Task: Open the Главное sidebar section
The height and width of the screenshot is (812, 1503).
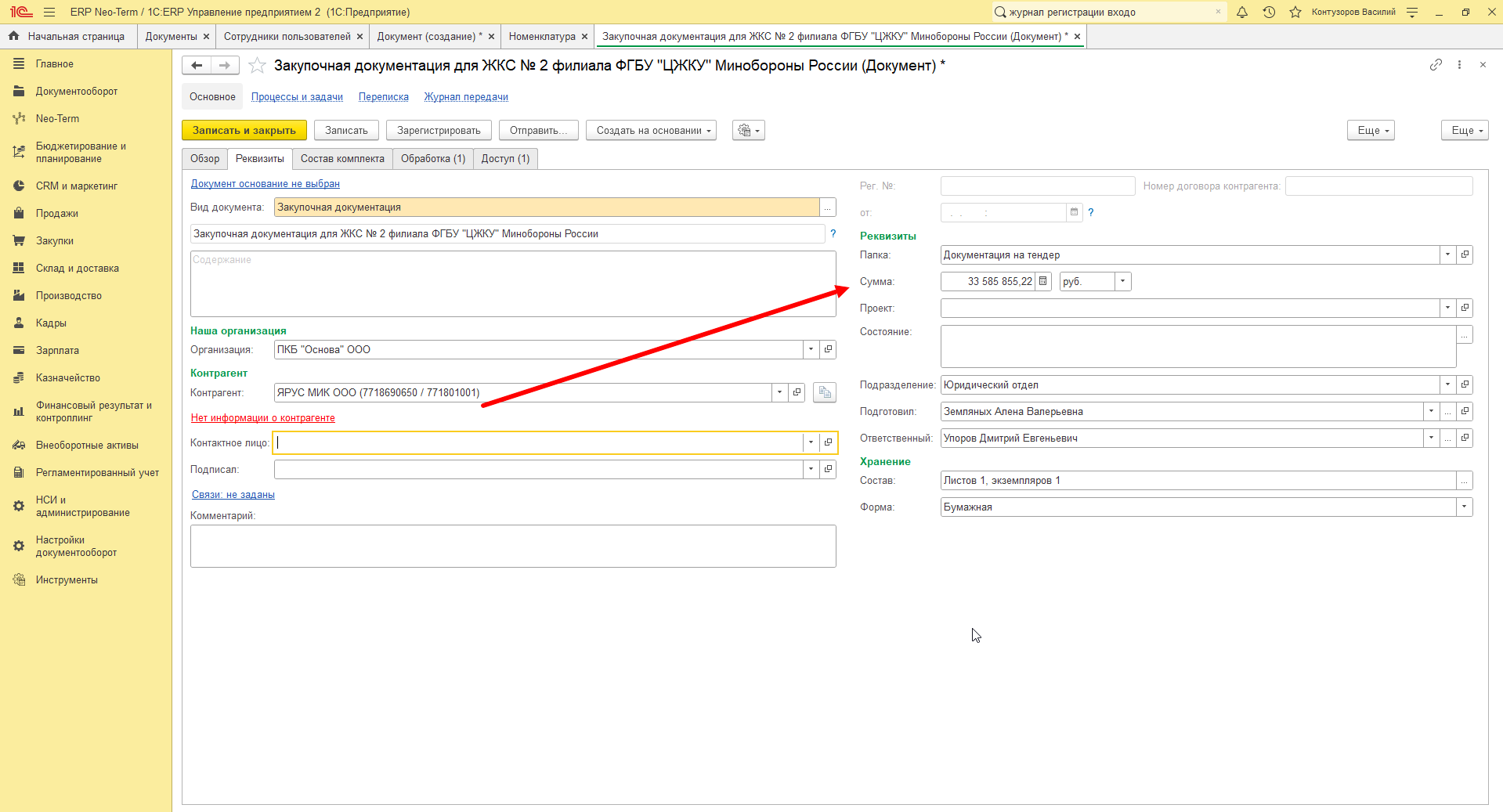Action: [55, 64]
